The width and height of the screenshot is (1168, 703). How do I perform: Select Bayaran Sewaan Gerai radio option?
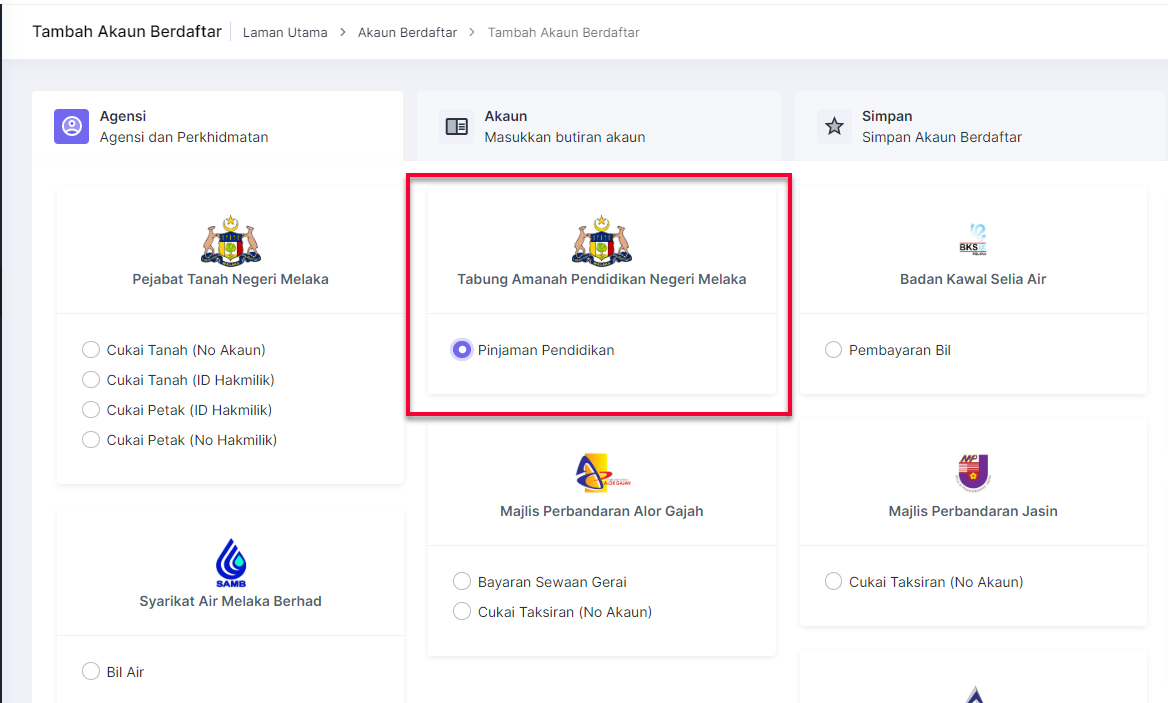coord(462,582)
